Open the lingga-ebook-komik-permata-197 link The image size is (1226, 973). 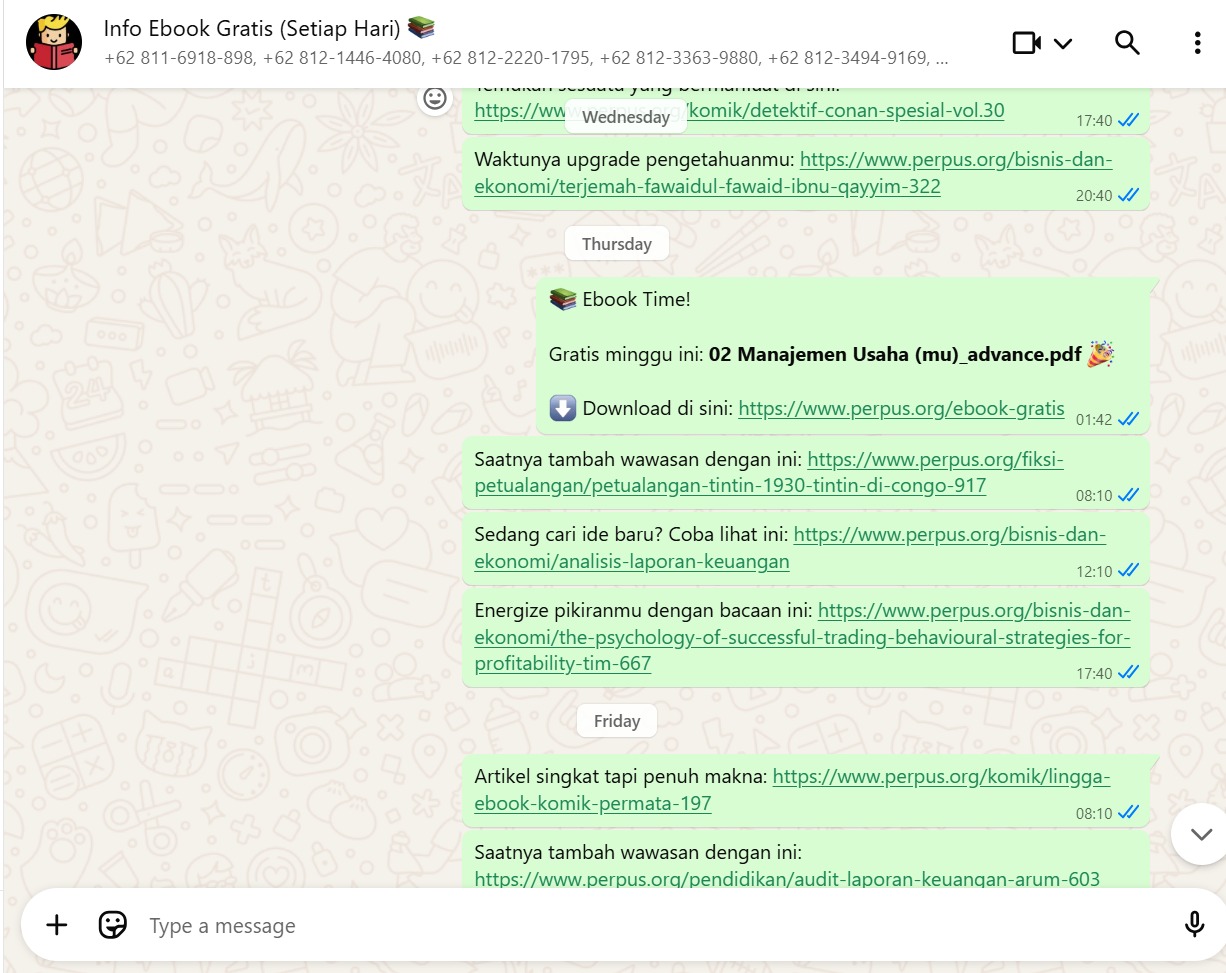(x=792, y=790)
